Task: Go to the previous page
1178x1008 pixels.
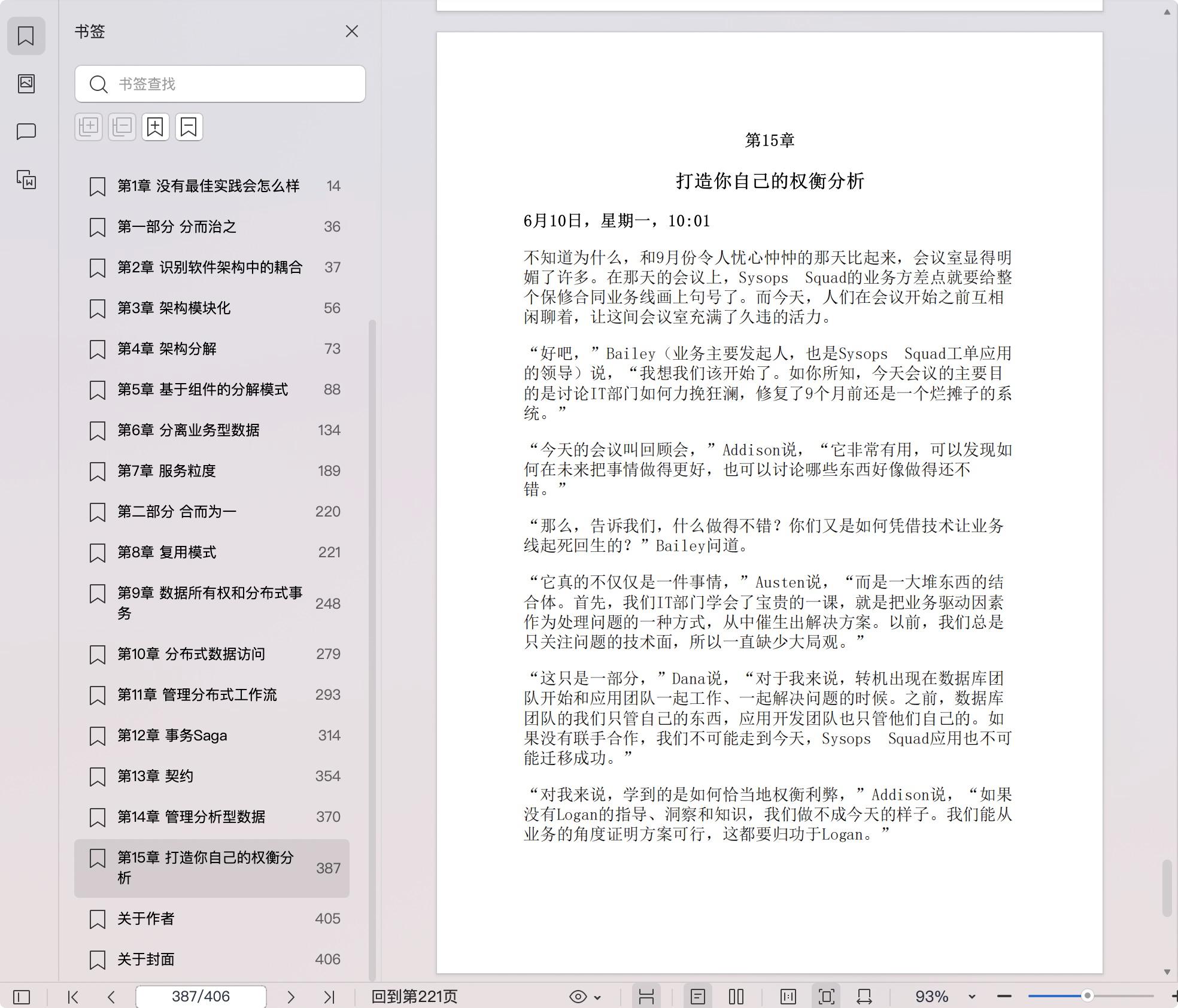Action: 111,997
